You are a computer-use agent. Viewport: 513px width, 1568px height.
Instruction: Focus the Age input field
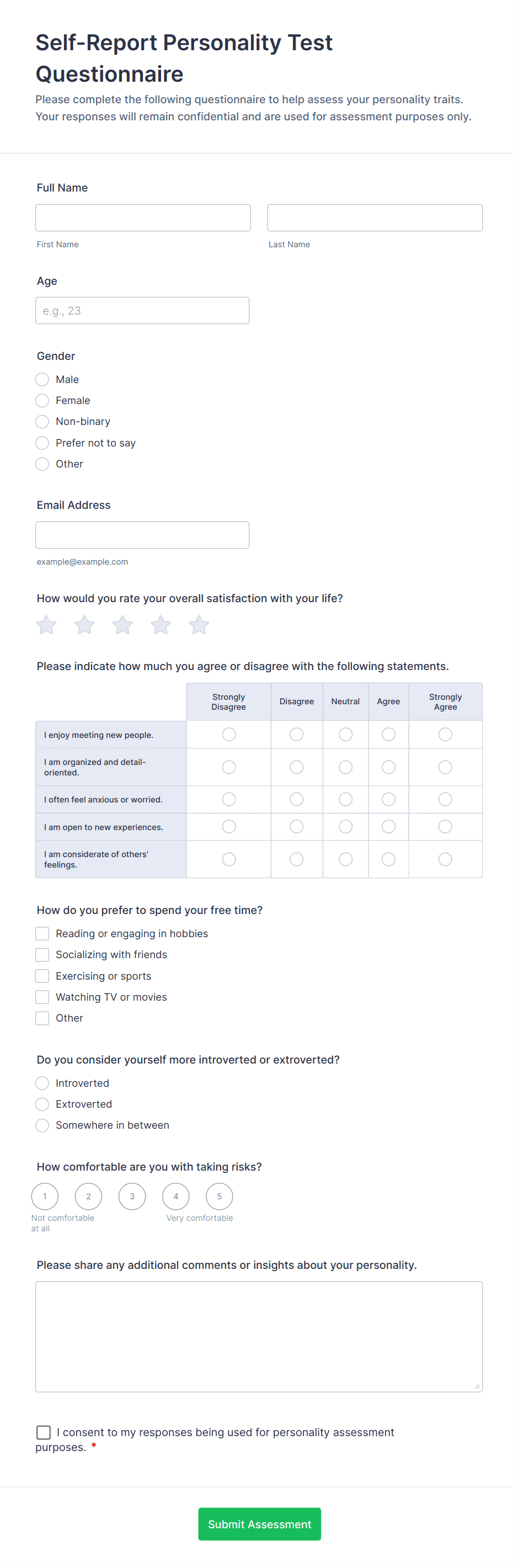(x=142, y=310)
